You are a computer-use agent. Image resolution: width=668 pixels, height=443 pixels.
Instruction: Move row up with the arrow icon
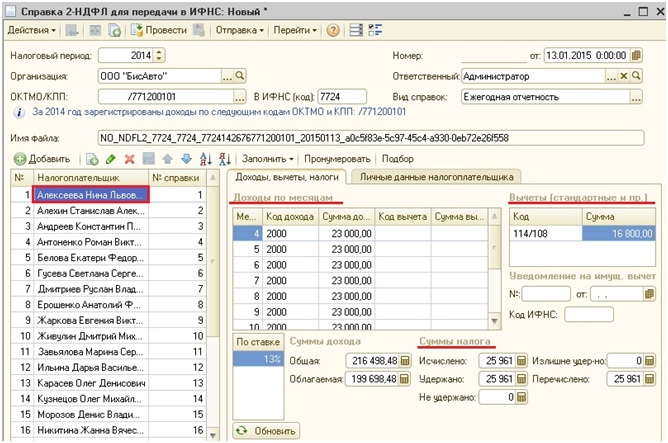tap(167, 159)
